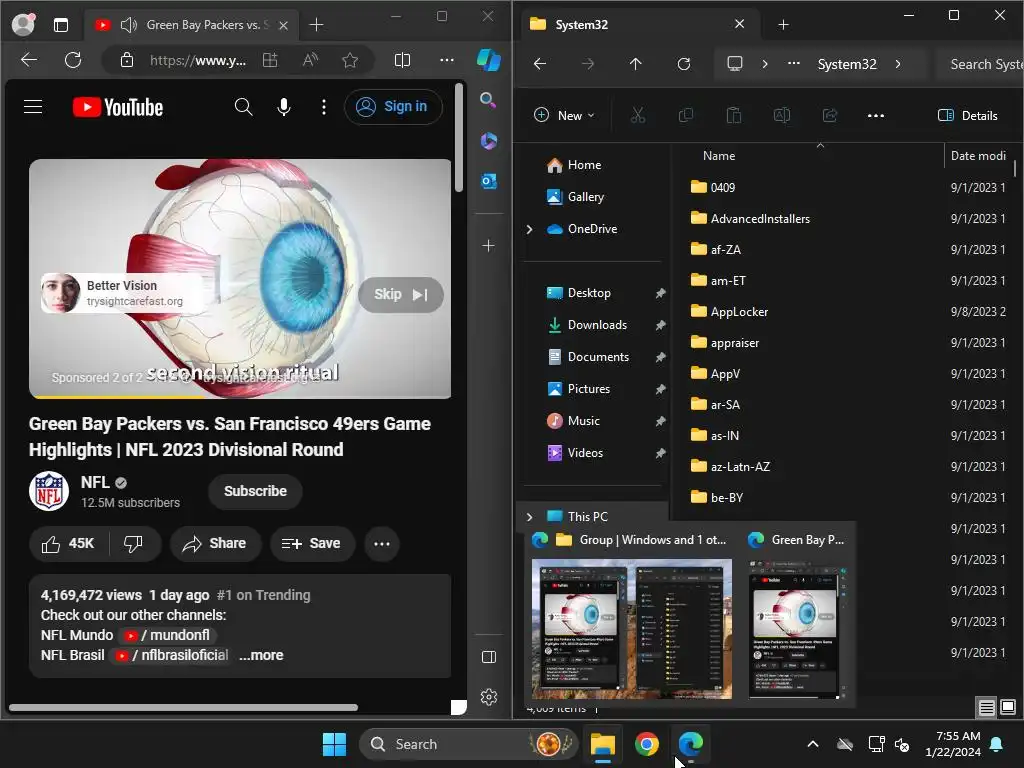Open Outlook in Edge sidebar

coord(488,180)
